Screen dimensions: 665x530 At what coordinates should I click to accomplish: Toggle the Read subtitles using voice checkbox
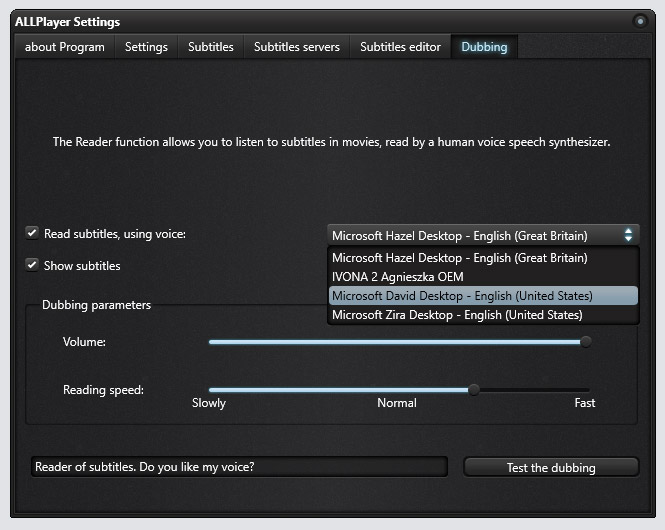32,233
